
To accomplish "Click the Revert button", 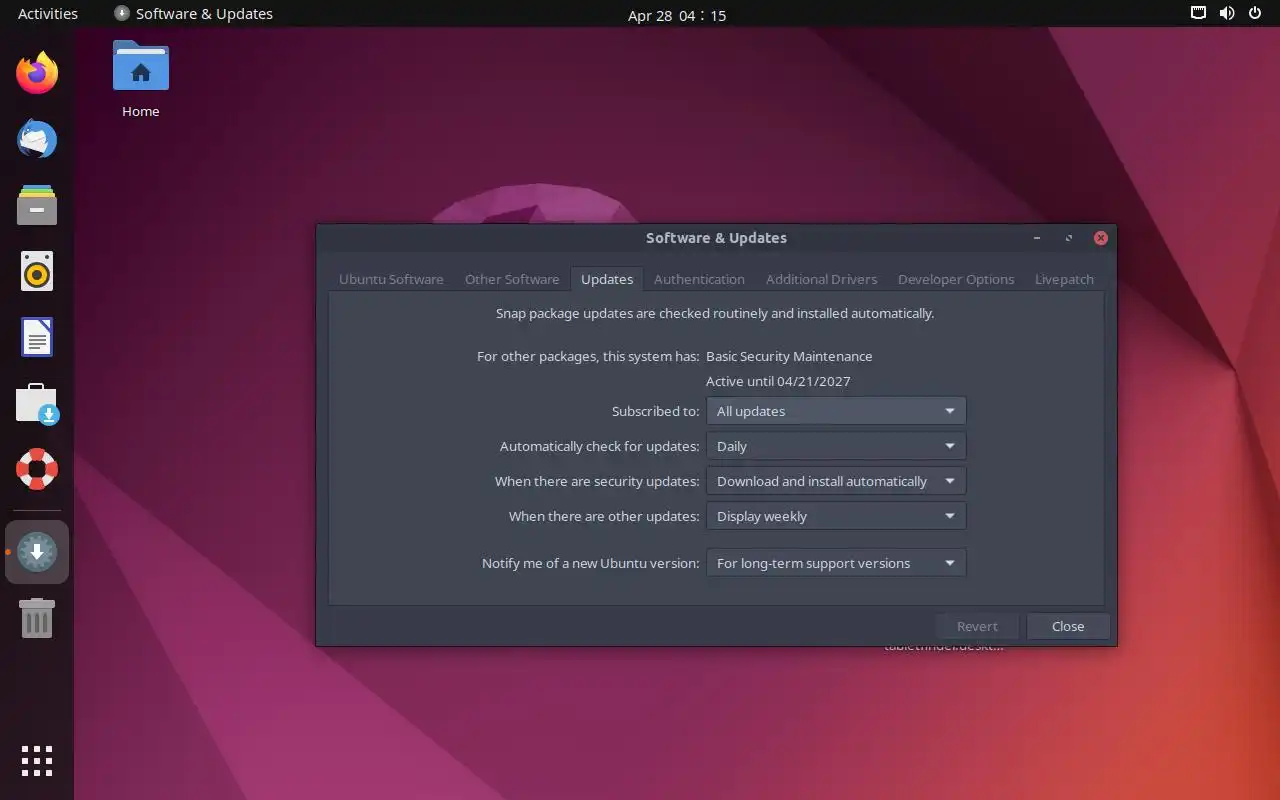I will pos(977,626).
